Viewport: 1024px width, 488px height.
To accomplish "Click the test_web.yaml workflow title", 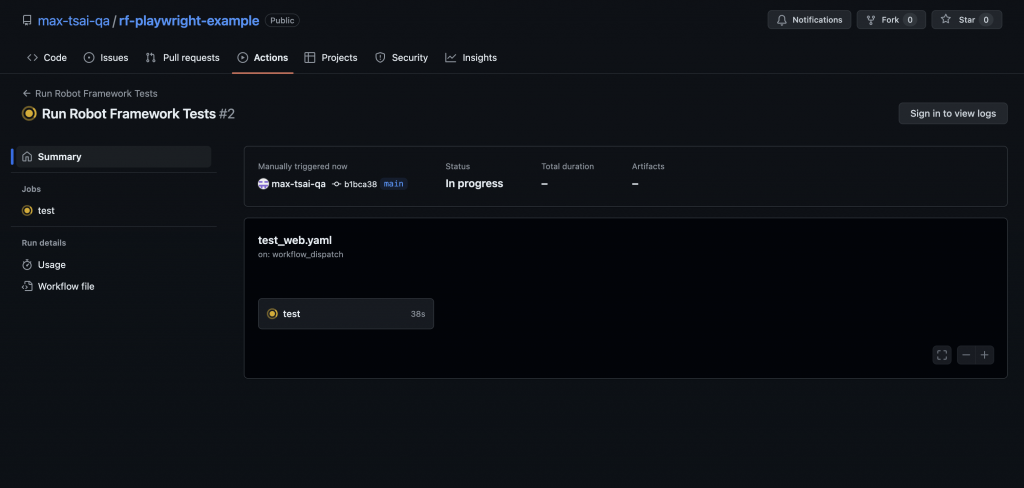I will pos(295,240).
